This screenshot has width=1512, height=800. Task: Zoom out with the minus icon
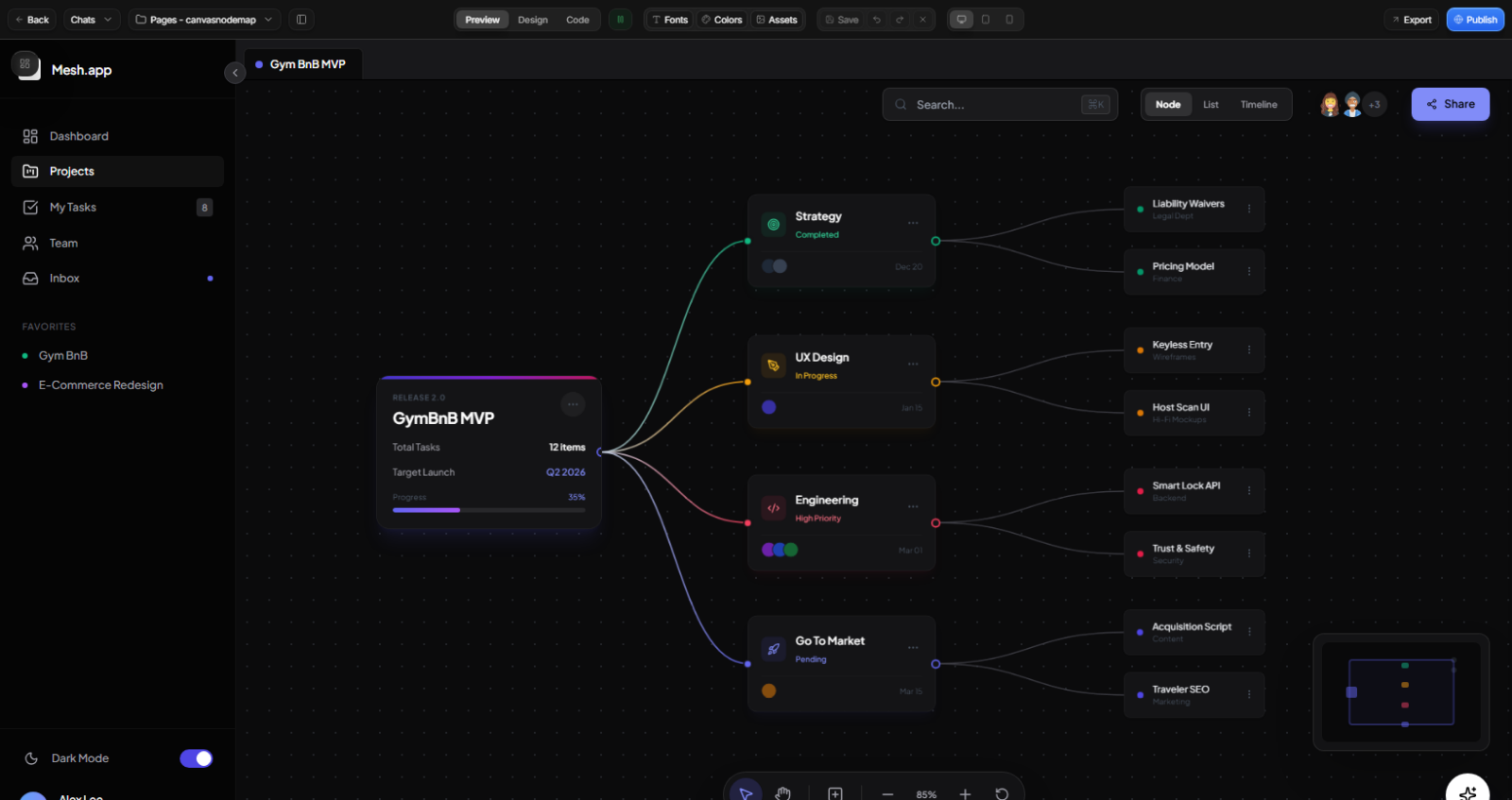point(887,794)
